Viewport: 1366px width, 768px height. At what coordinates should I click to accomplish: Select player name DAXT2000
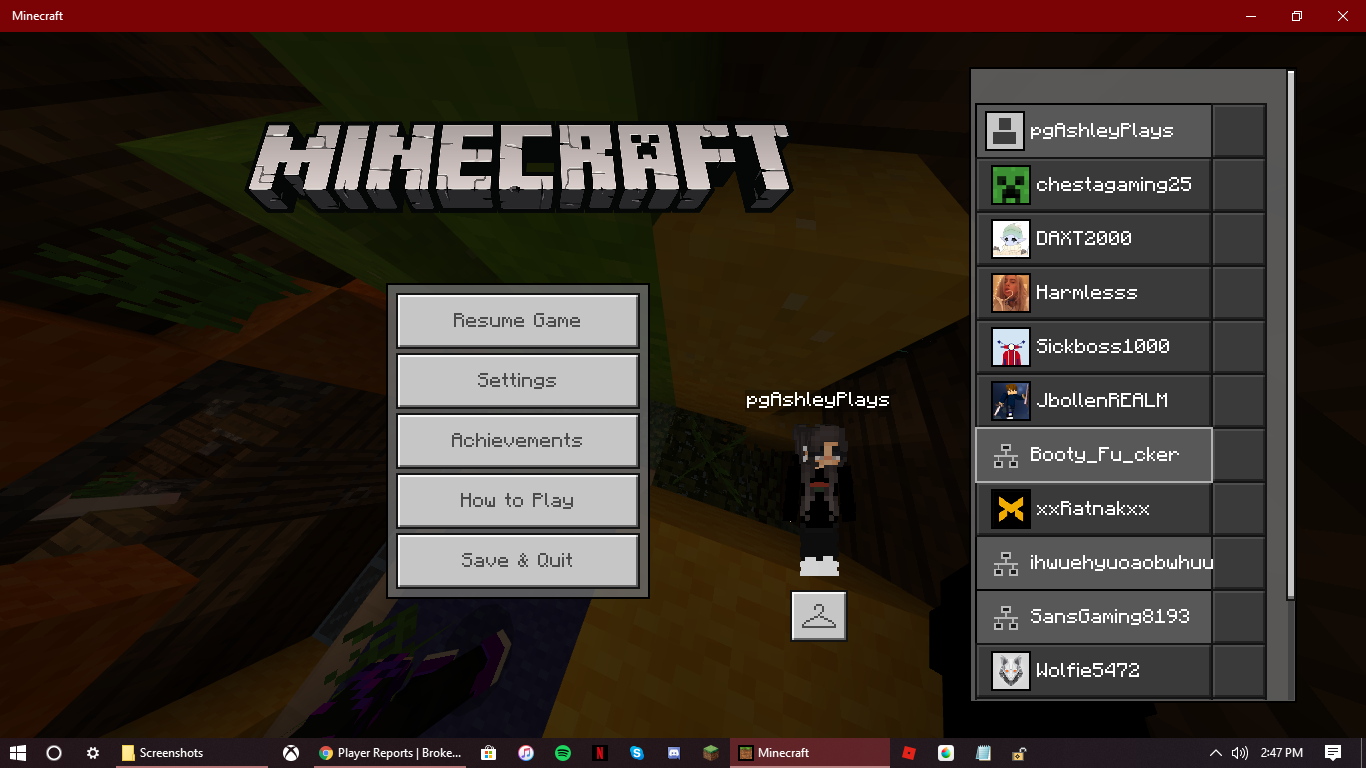1084,239
